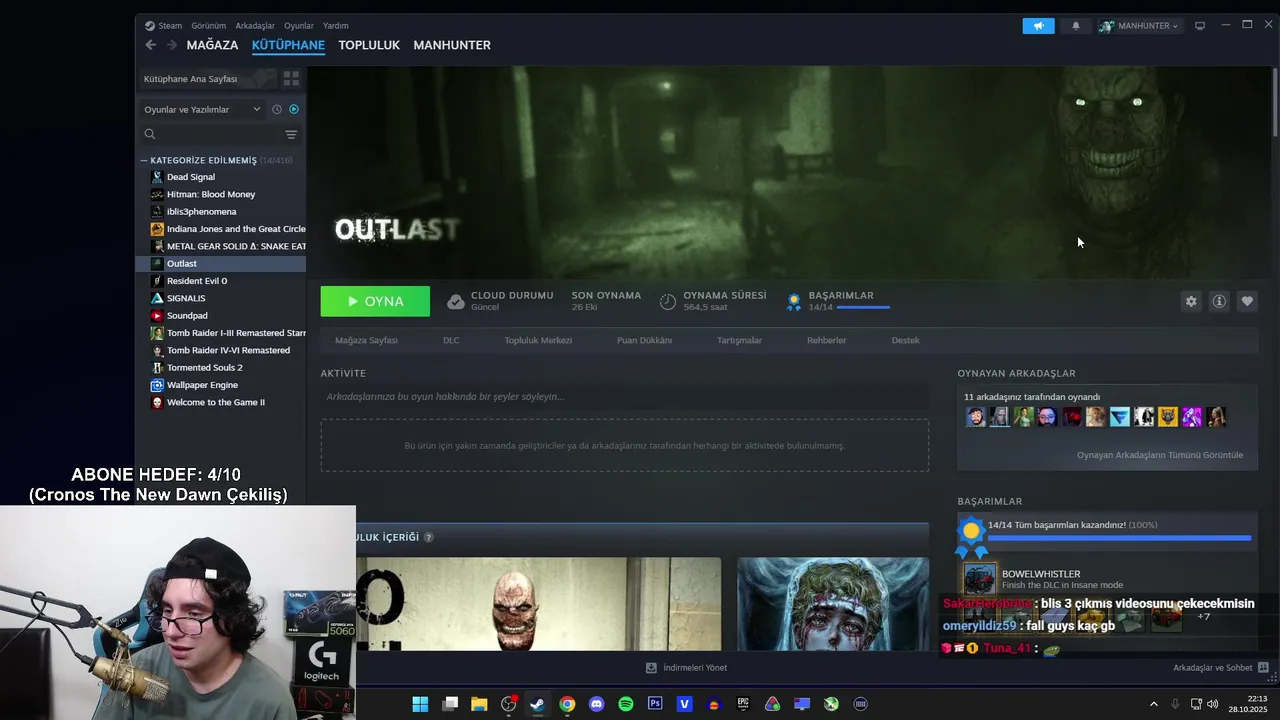Open the MANHUNTER account dropdown
This screenshot has width=1280, height=720.
1140,26
